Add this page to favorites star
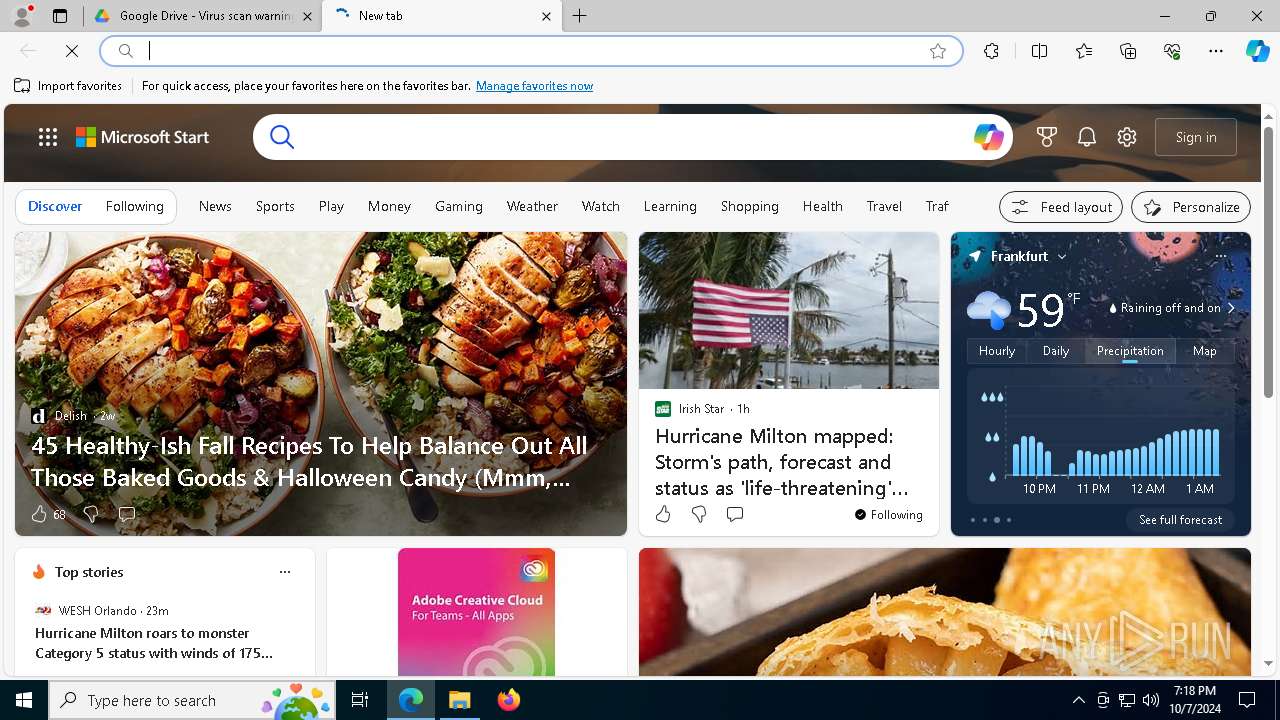The width and height of the screenshot is (1280, 720). pos(937,51)
